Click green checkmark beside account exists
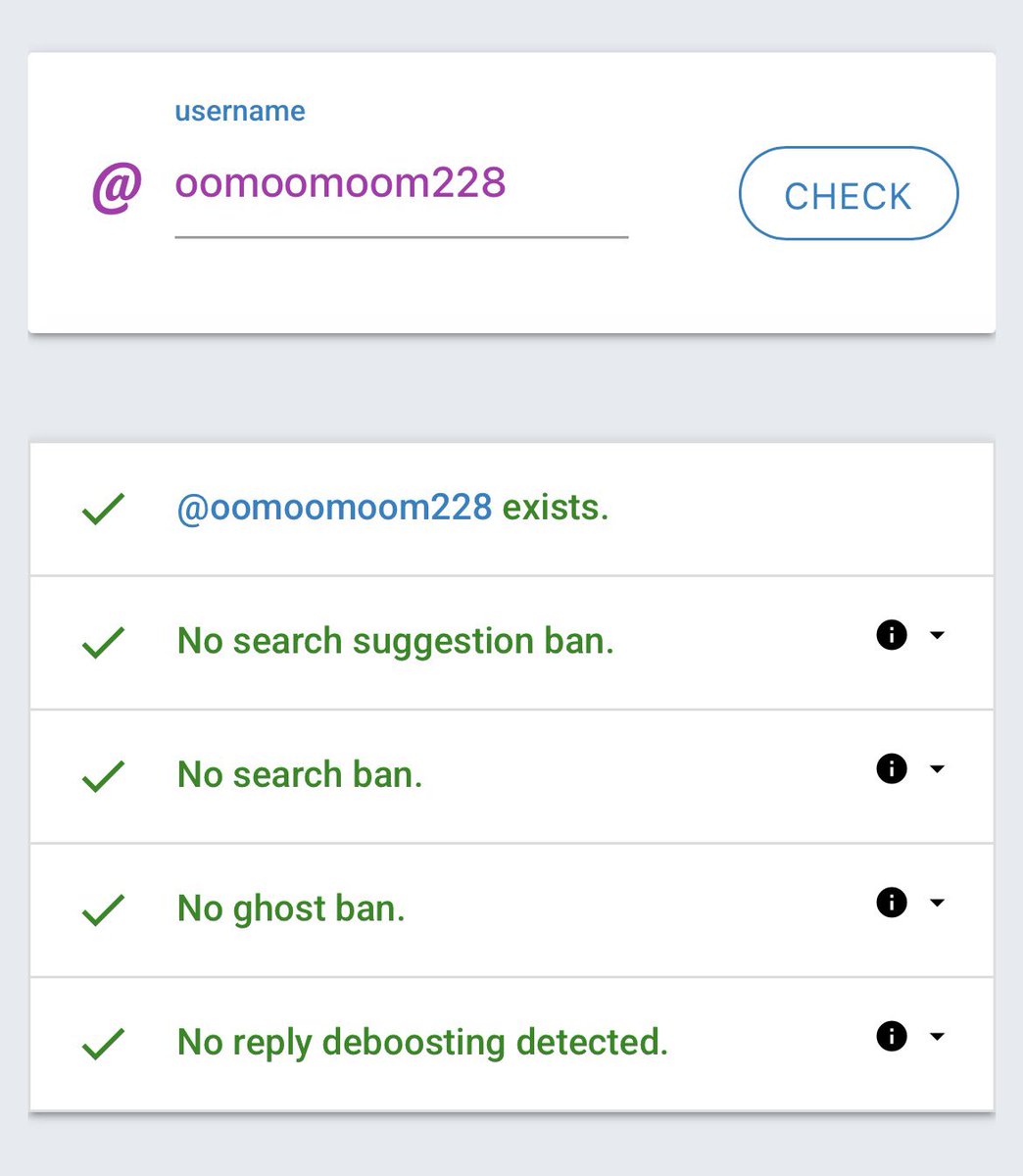The width and height of the screenshot is (1023, 1176). (x=103, y=509)
